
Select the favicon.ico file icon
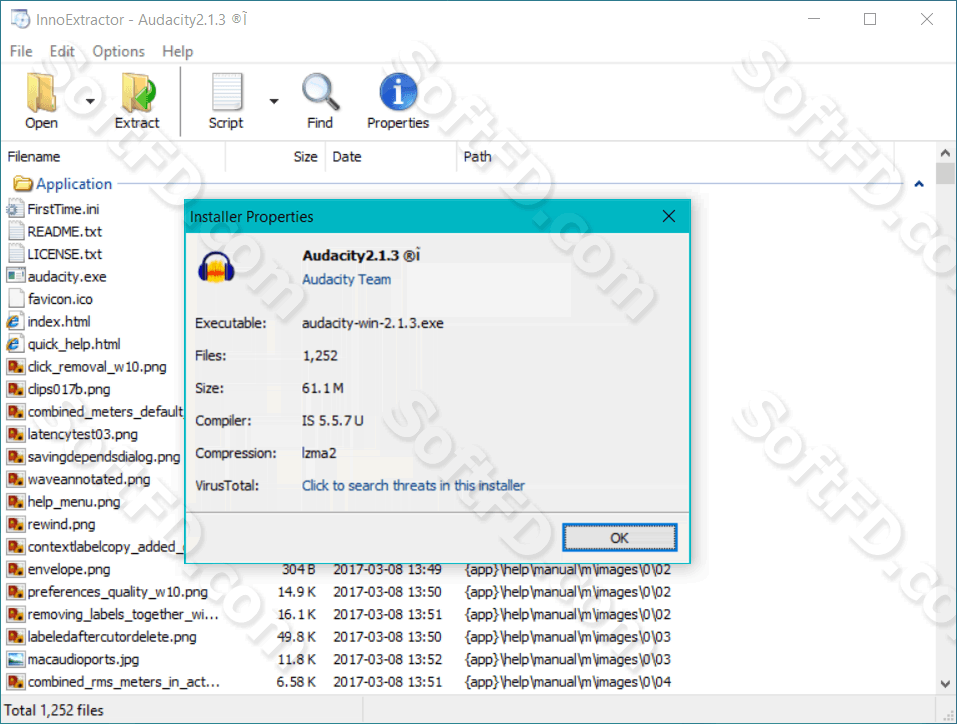16,299
